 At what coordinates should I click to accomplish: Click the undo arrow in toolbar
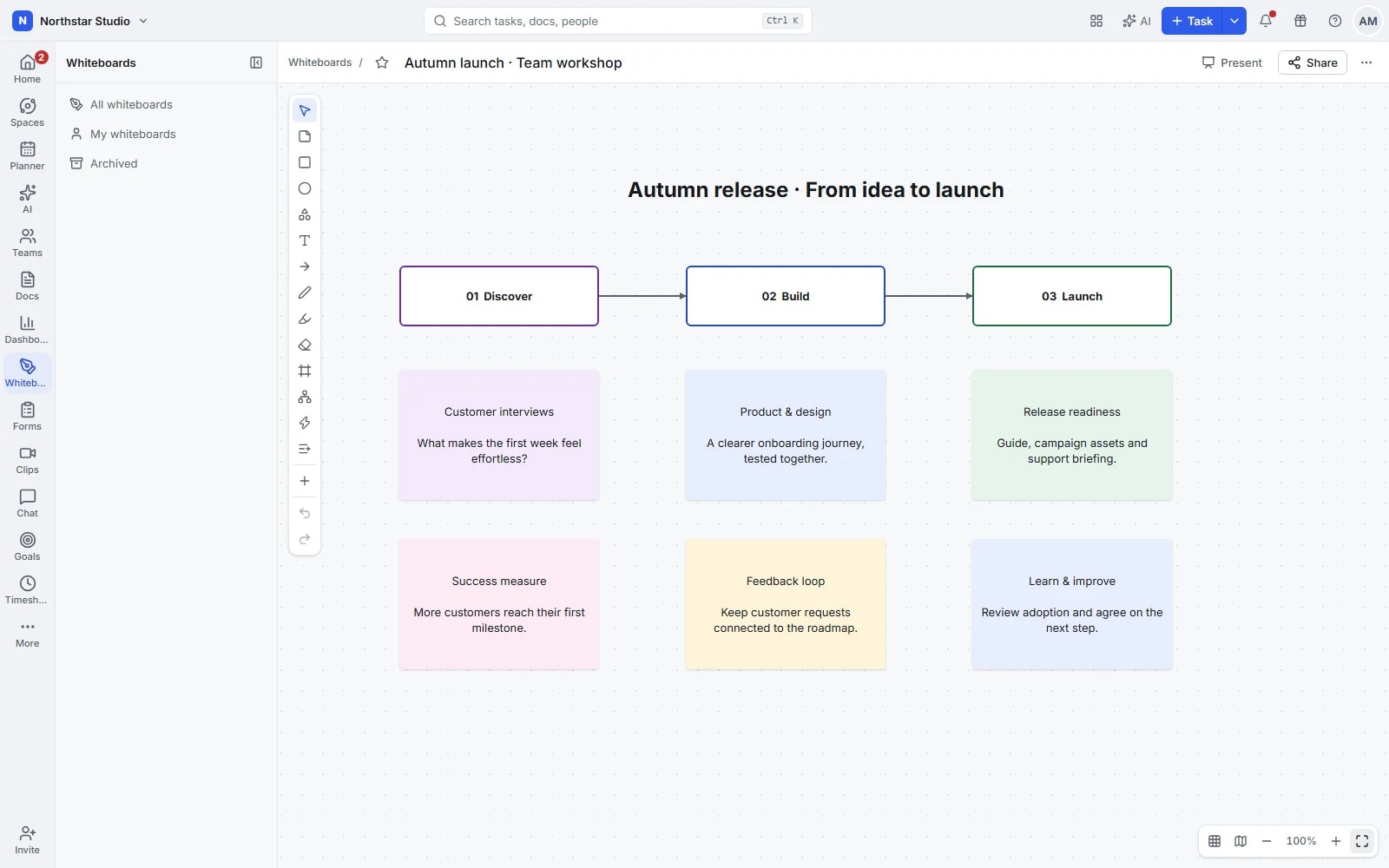click(305, 513)
